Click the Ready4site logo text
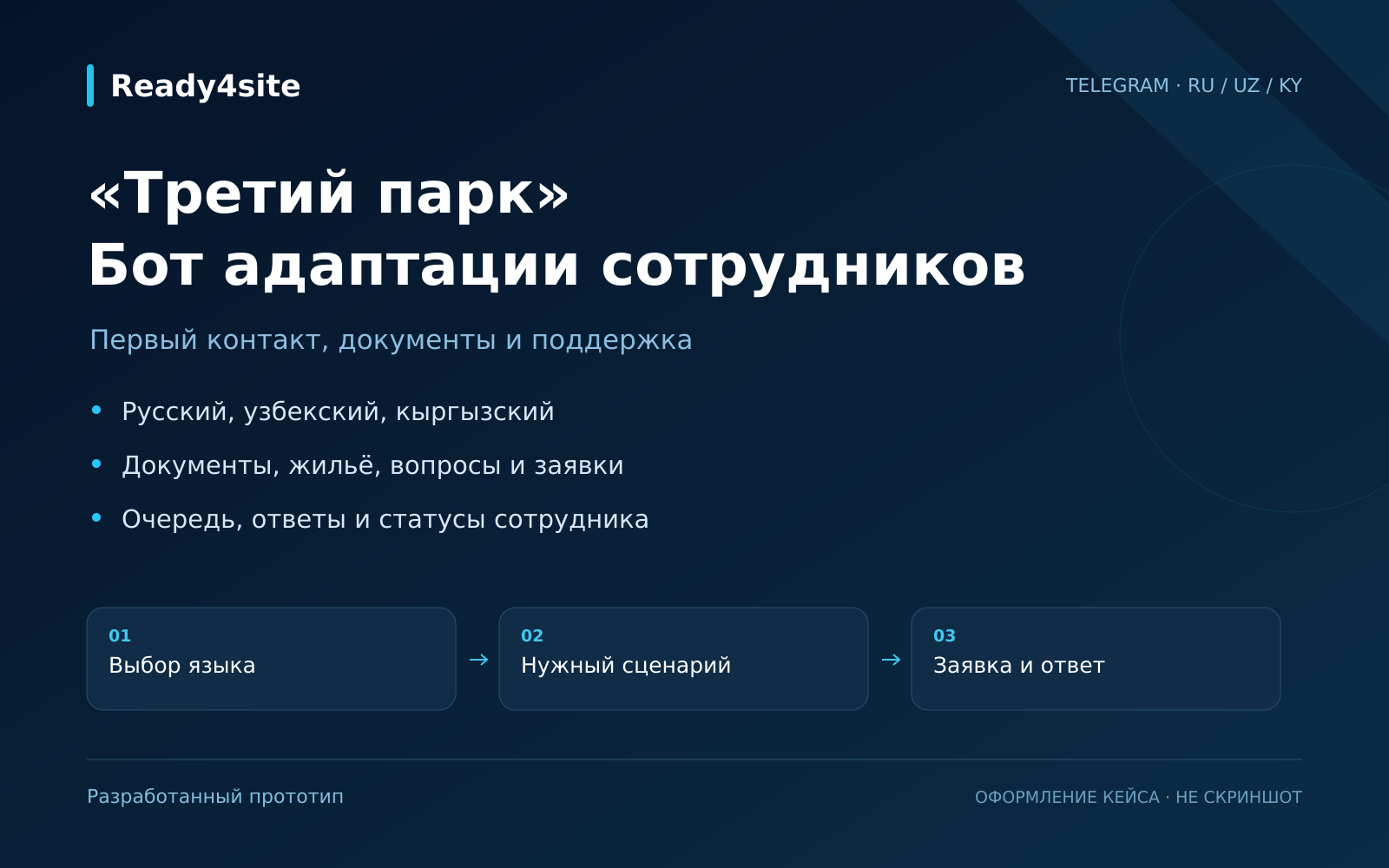 pos(206,86)
